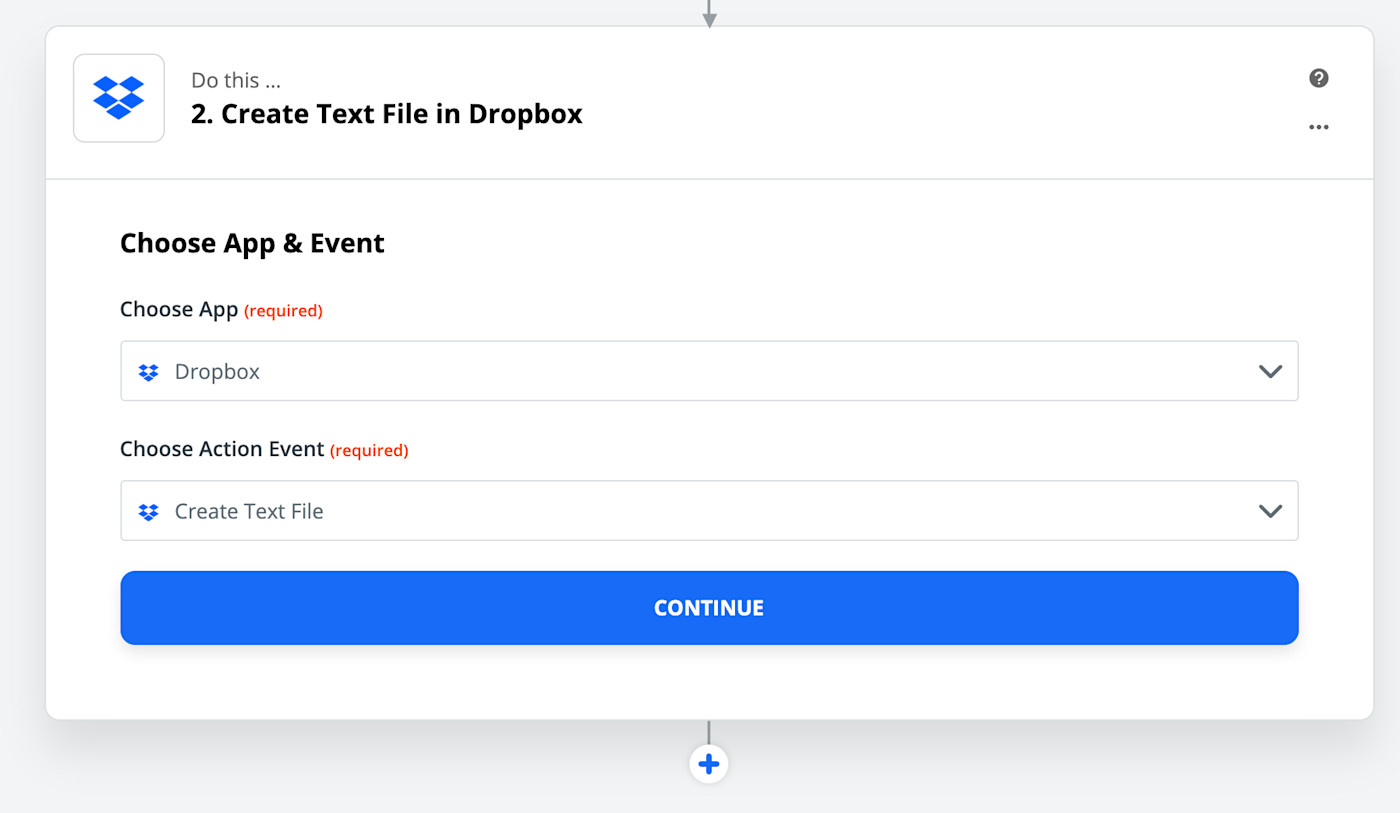The height and width of the screenshot is (813, 1400).
Task: Expand the Choose App dropdown chevron
Action: [1270, 371]
